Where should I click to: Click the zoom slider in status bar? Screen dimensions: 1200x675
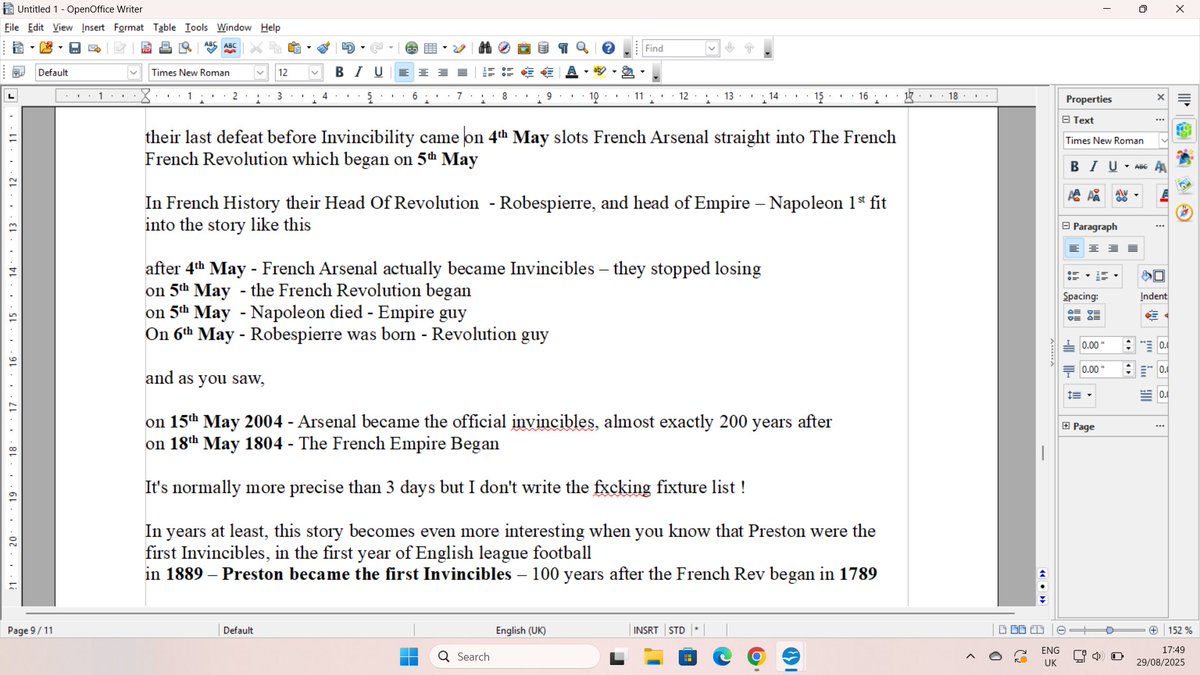point(1108,630)
